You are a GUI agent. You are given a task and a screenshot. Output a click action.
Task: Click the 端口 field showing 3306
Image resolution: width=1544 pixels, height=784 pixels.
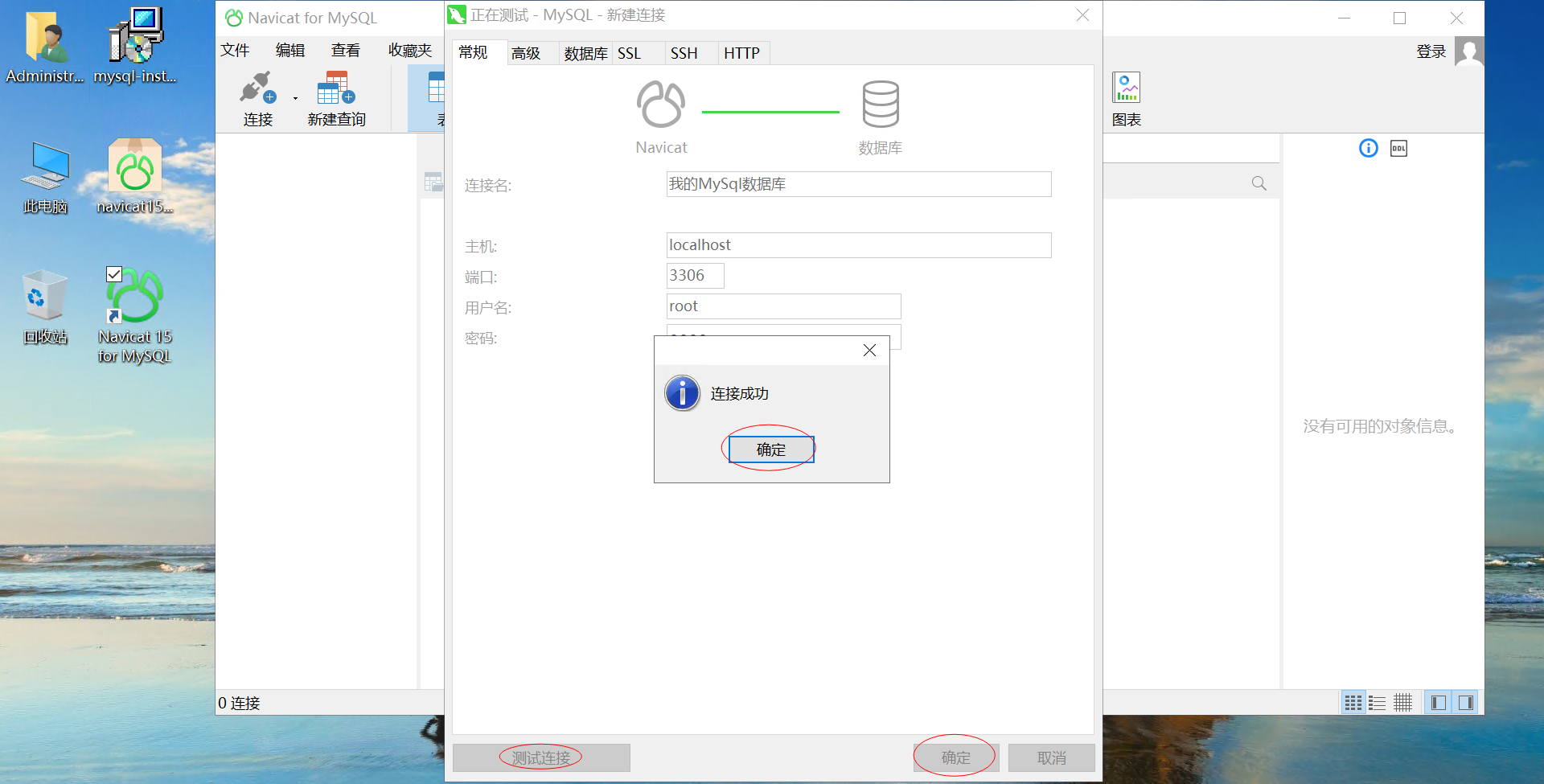pos(696,276)
